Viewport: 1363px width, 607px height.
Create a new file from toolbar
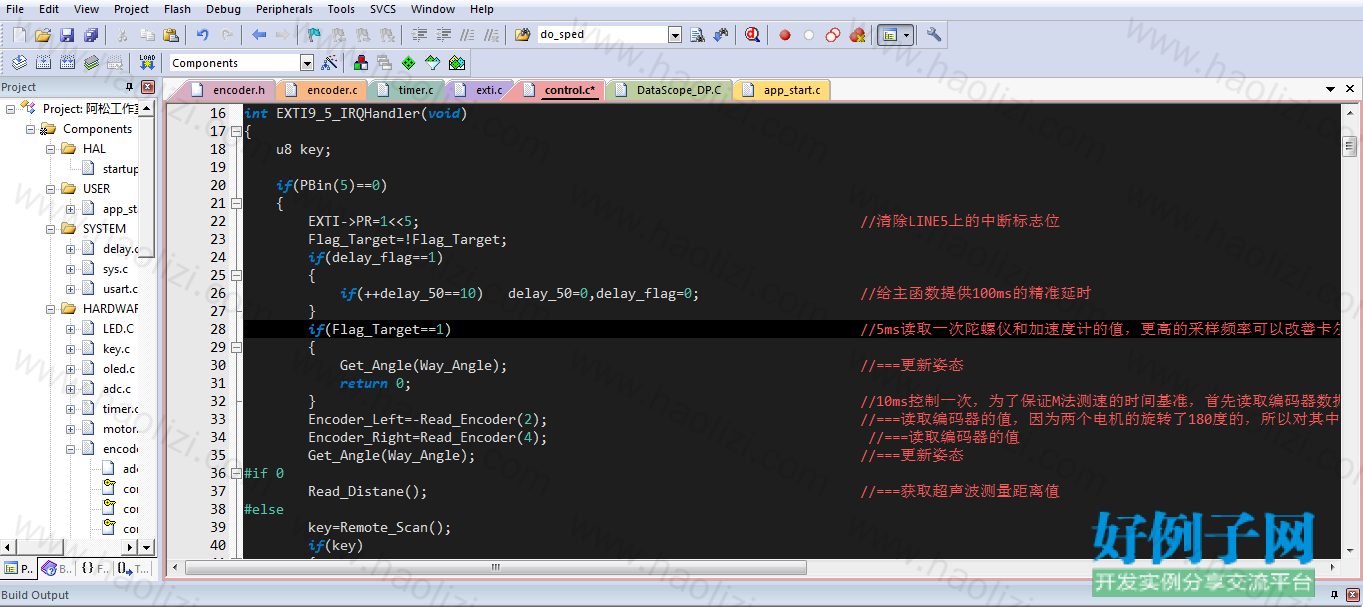(19, 35)
